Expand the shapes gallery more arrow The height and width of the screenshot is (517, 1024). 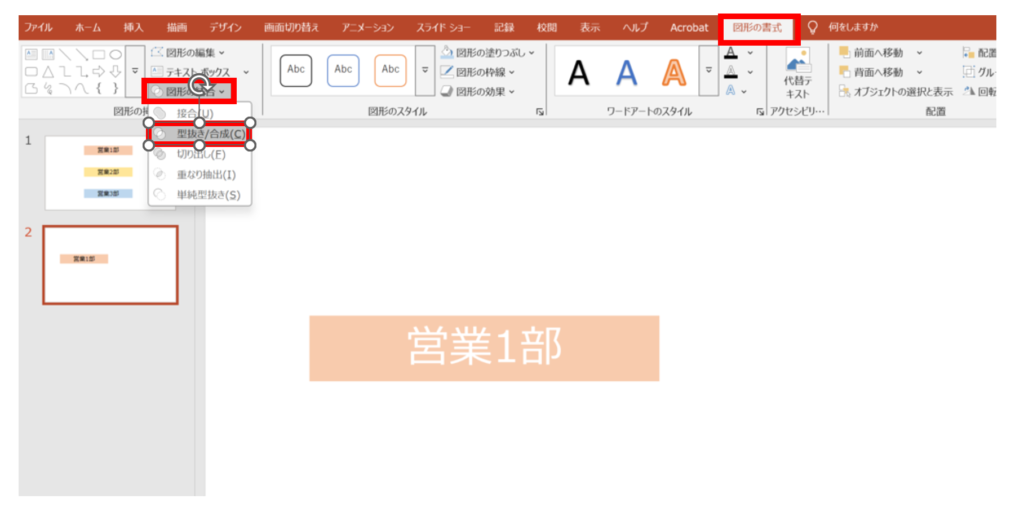[x=134, y=71]
